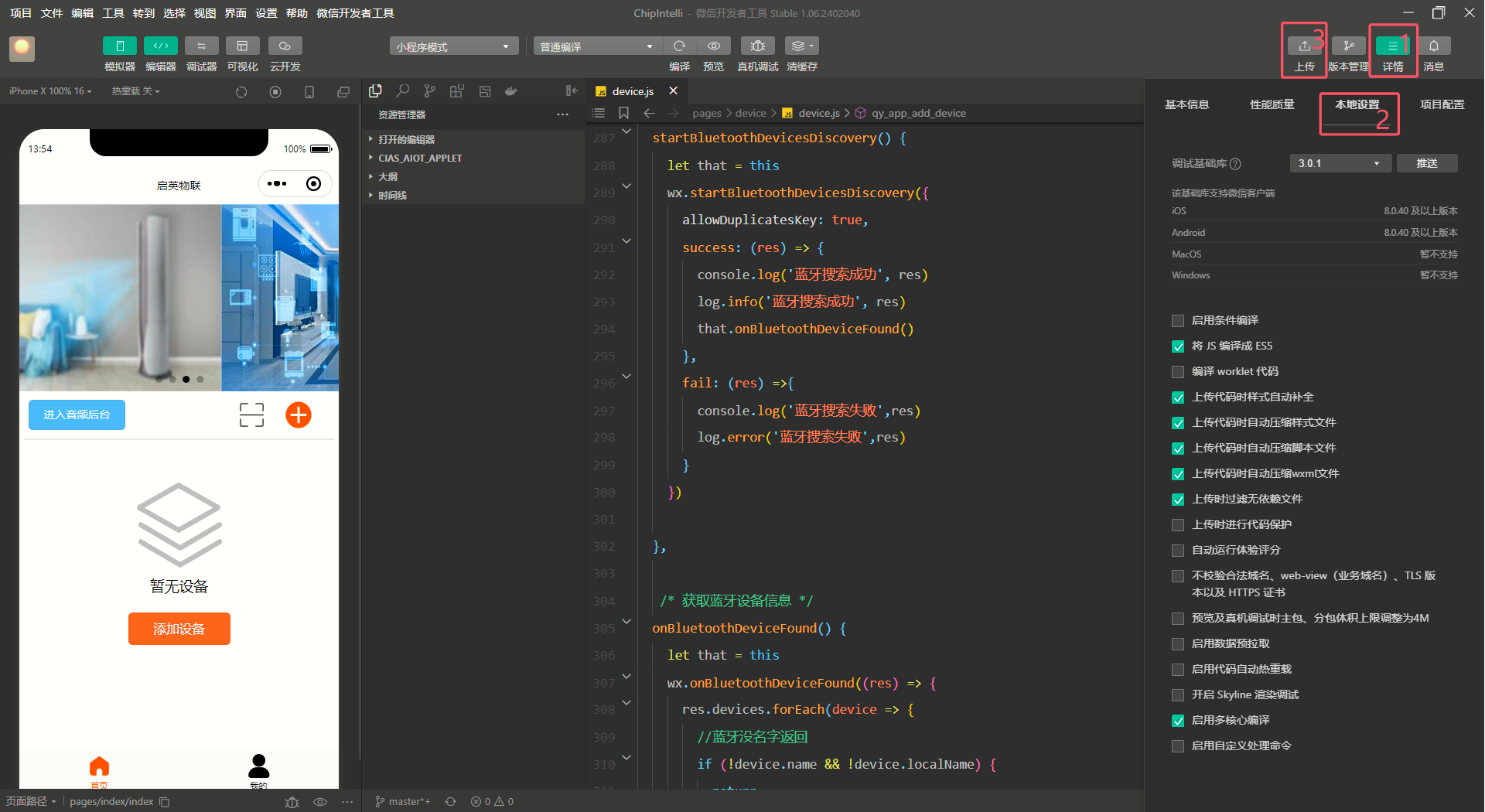
Task: Start real device debugging
Action: click(758, 46)
